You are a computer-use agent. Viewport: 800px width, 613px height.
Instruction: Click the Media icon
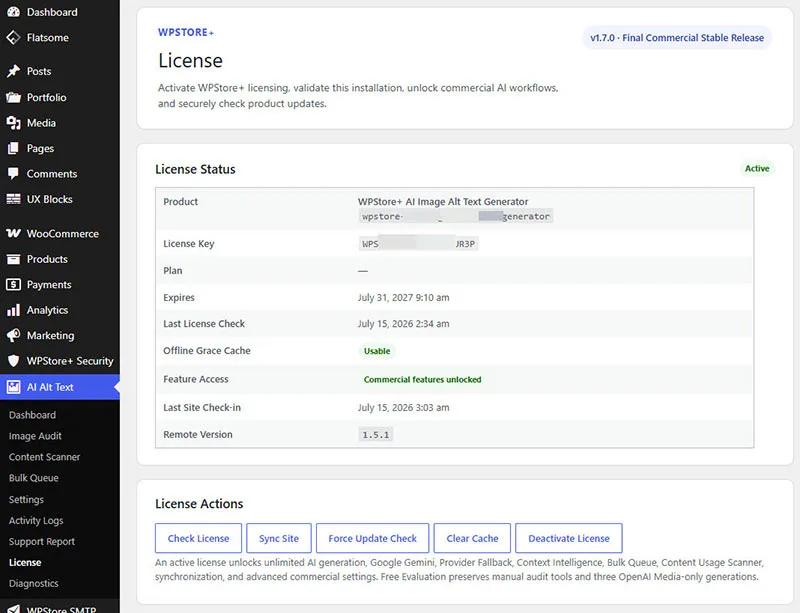click(13, 123)
